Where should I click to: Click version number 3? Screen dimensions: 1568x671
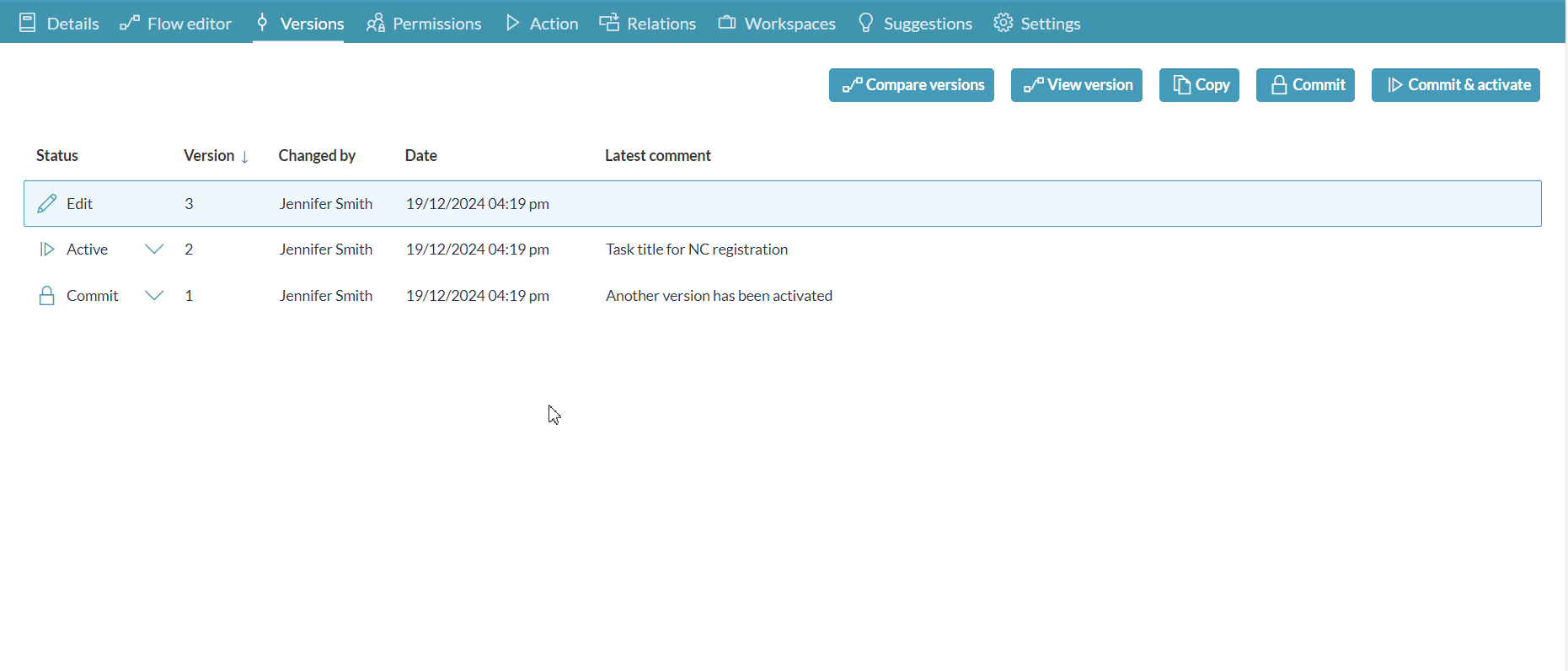click(x=190, y=204)
